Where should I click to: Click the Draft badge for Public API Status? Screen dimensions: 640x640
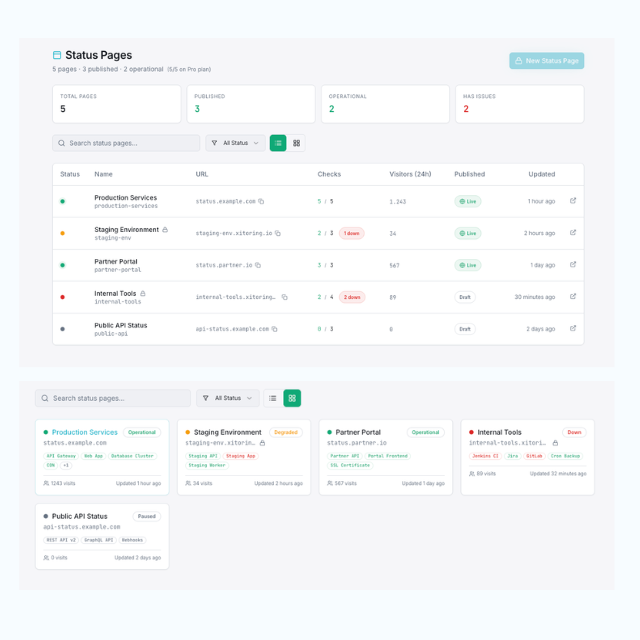(x=465, y=329)
